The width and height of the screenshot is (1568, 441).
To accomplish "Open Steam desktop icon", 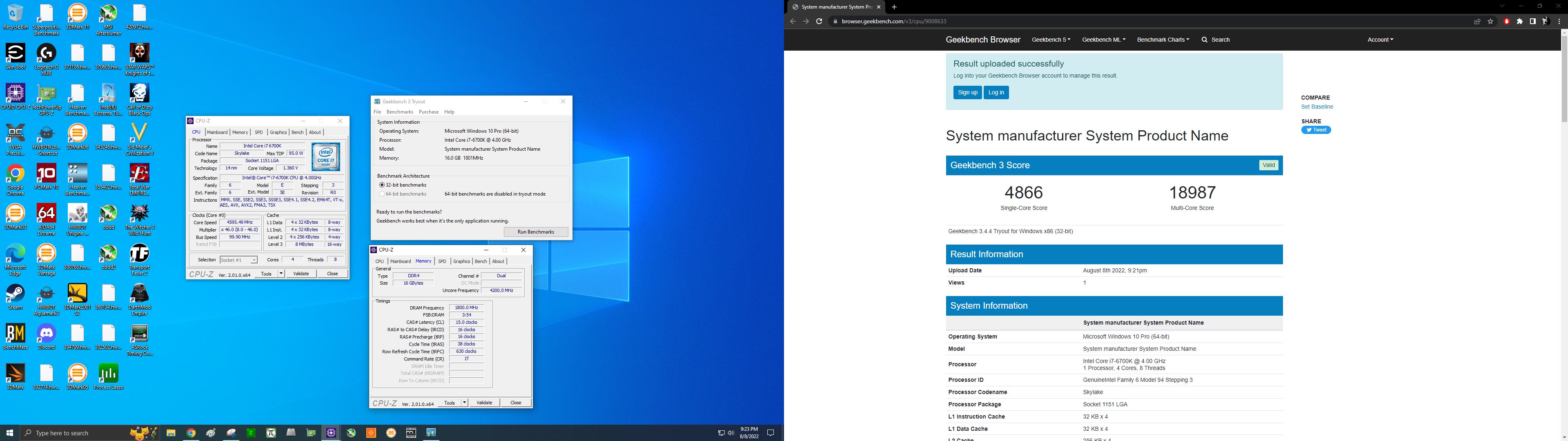I will pos(15,297).
